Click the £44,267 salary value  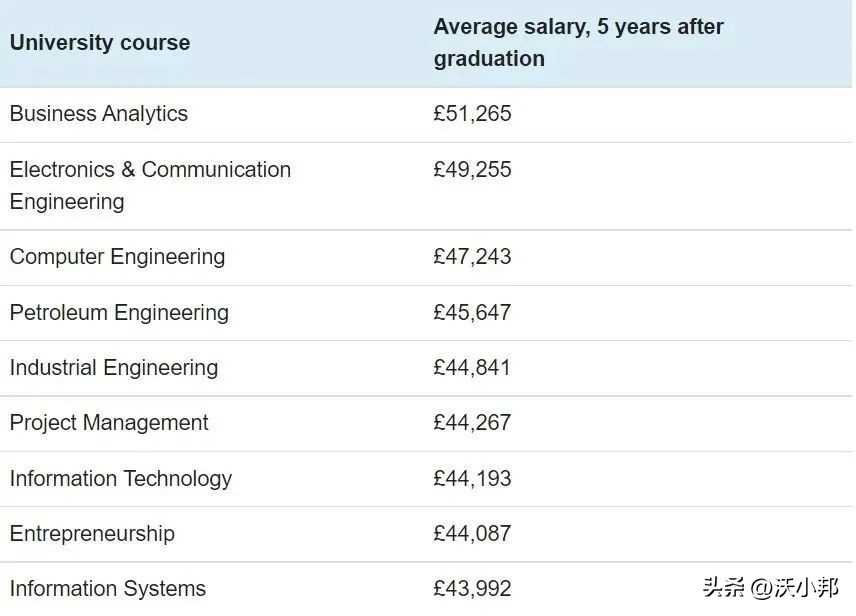coord(472,423)
